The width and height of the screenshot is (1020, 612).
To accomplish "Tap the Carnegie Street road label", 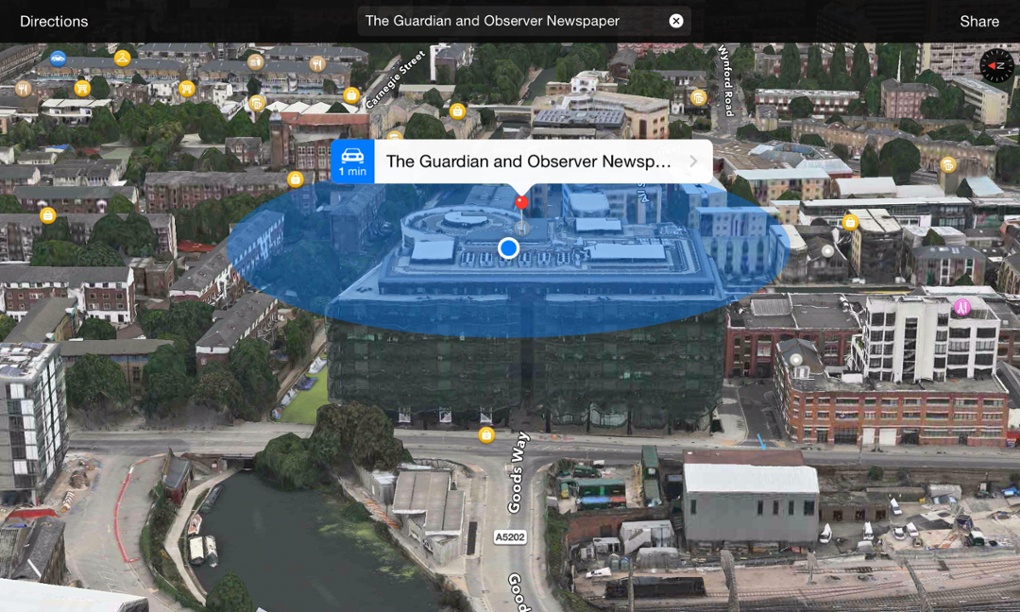I will point(396,78).
